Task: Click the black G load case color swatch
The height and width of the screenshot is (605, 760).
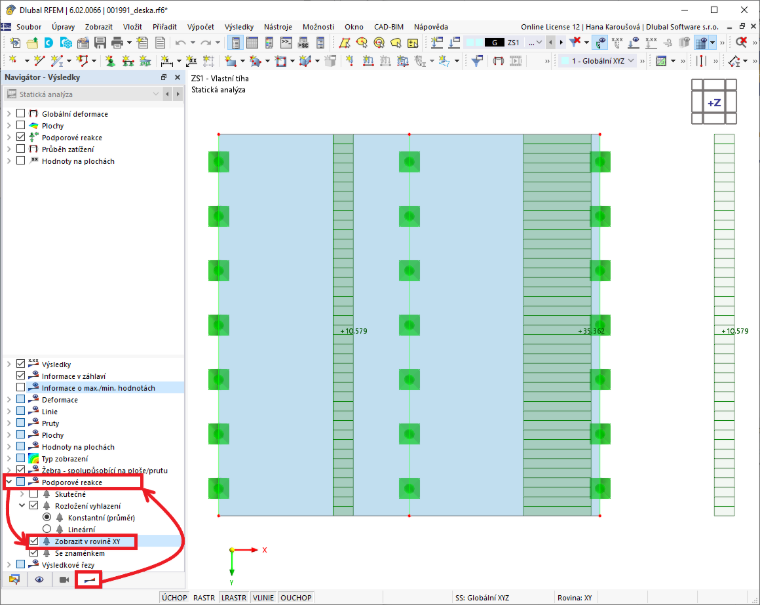Action: 494,43
